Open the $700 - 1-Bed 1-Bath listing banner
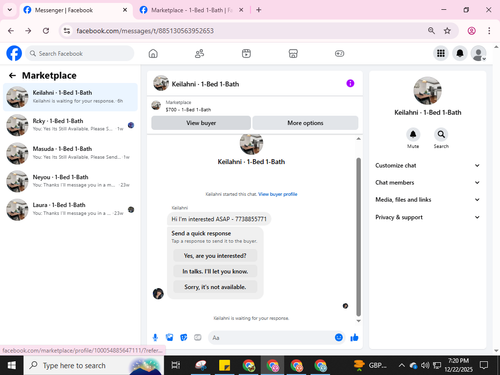Screen dimensions: 500x375 click(x=255, y=106)
